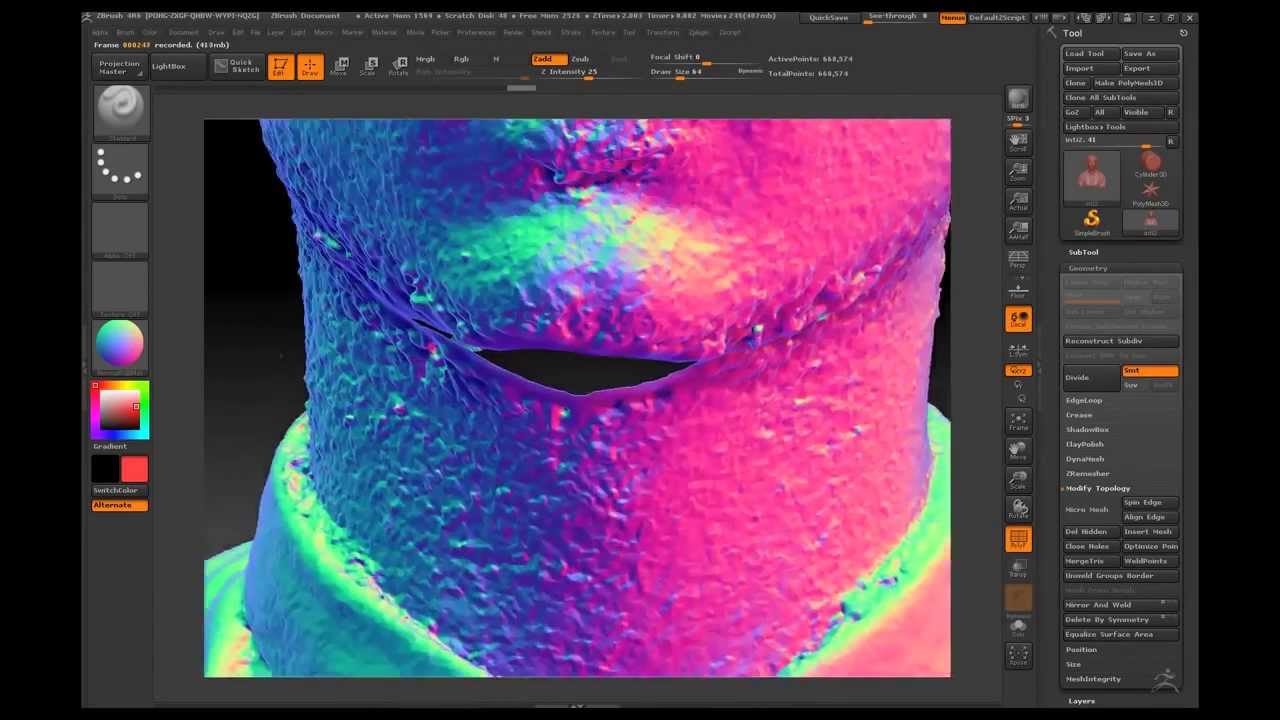
Task: Open the Stroke menu
Action: (571, 32)
